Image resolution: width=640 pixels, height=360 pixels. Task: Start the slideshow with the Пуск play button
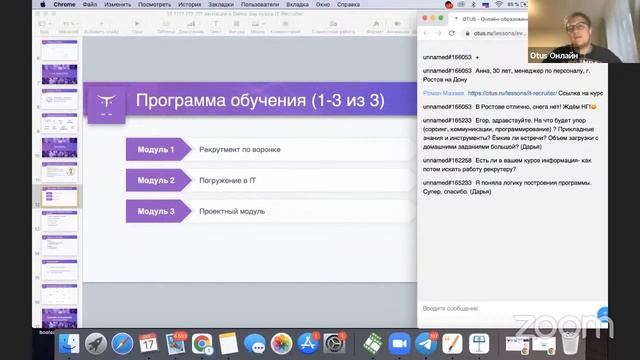[x=137, y=26]
